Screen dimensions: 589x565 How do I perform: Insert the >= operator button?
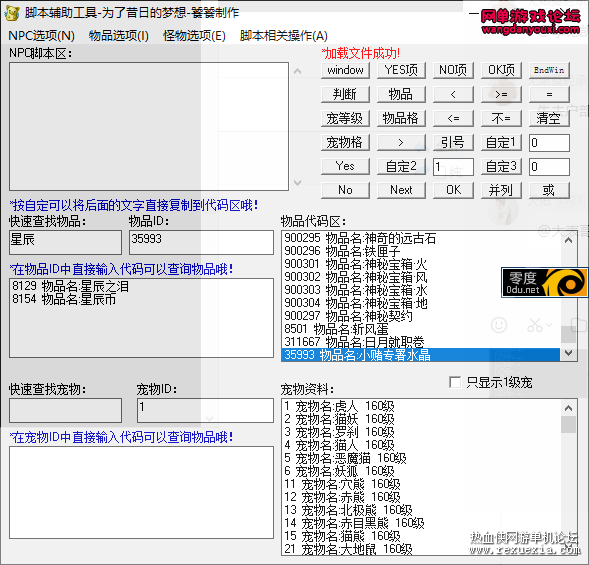click(x=501, y=94)
